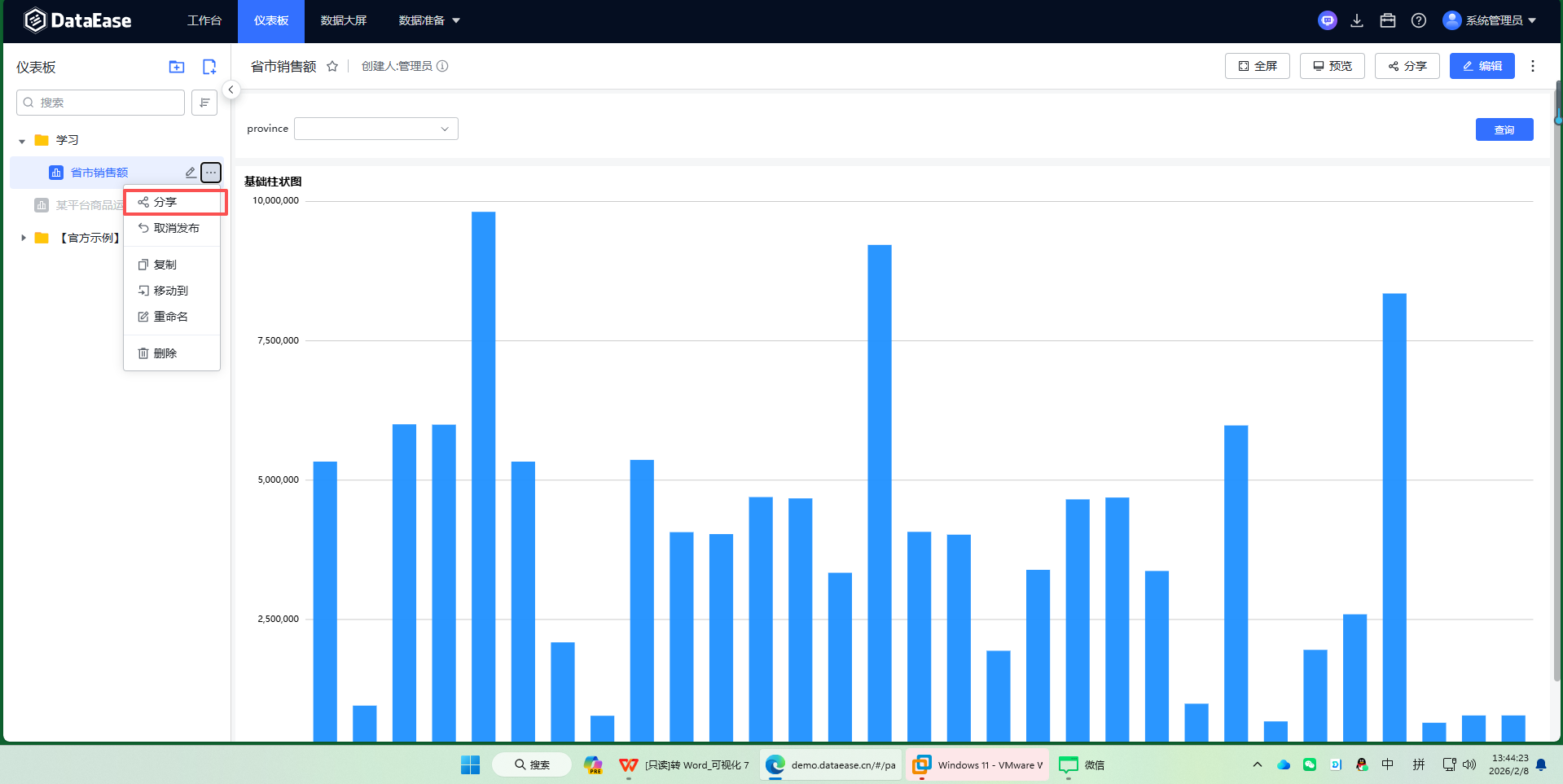Choose 取消发布 from the context menu
1563x784 pixels.
tap(172, 228)
